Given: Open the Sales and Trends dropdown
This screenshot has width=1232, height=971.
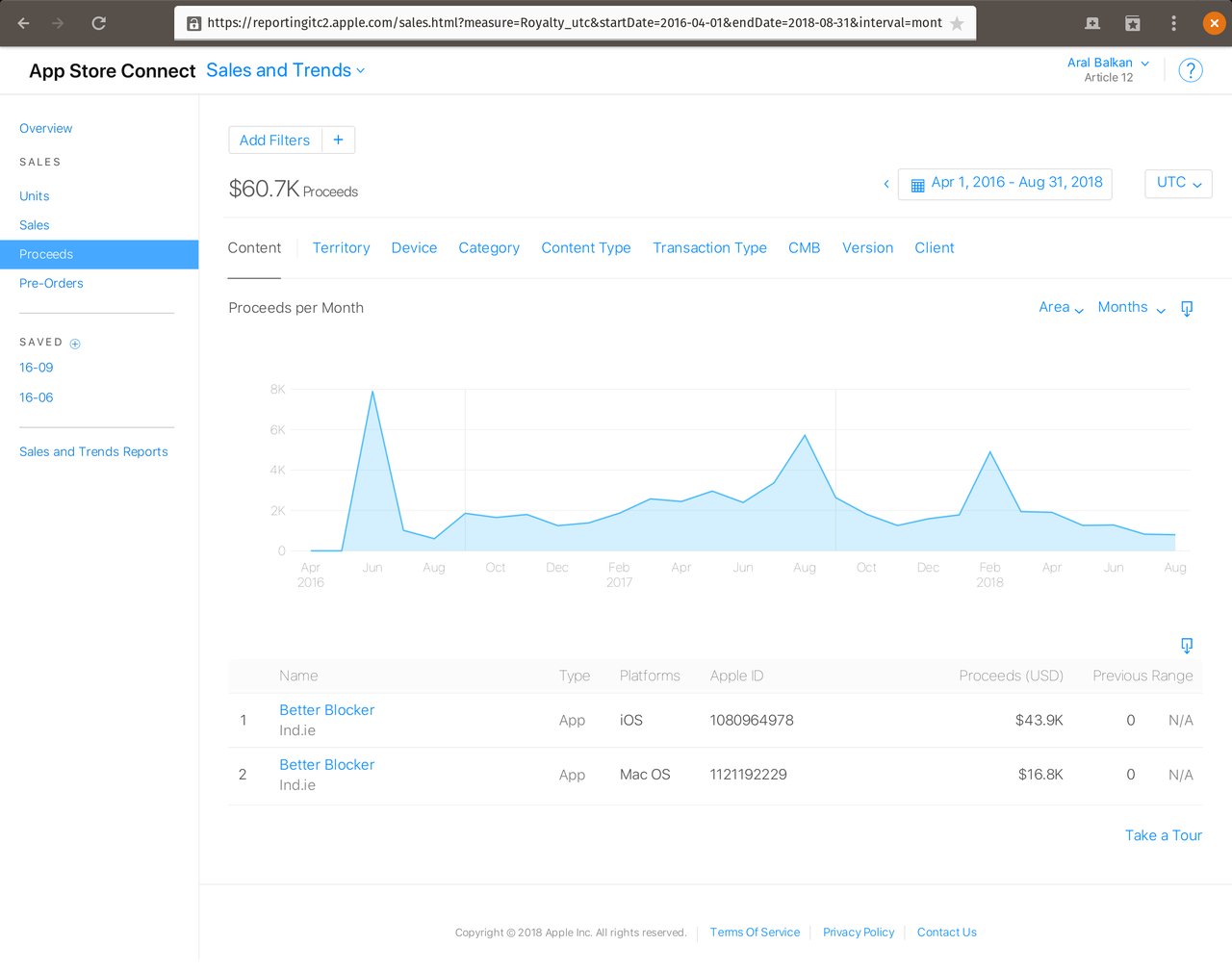Looking at the screenshot, I should [286, 70].
